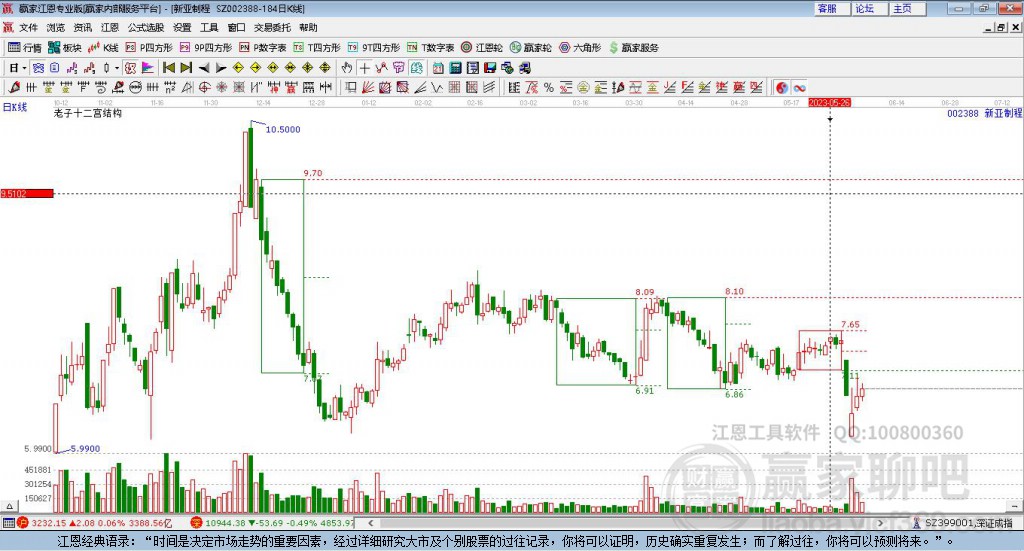Click the 002388 stock code
Screen dimensions: 1024x551
click(963, 113)
